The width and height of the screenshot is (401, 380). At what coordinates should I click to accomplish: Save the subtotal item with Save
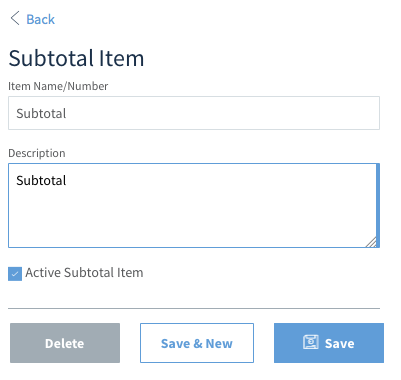[329, 343]
